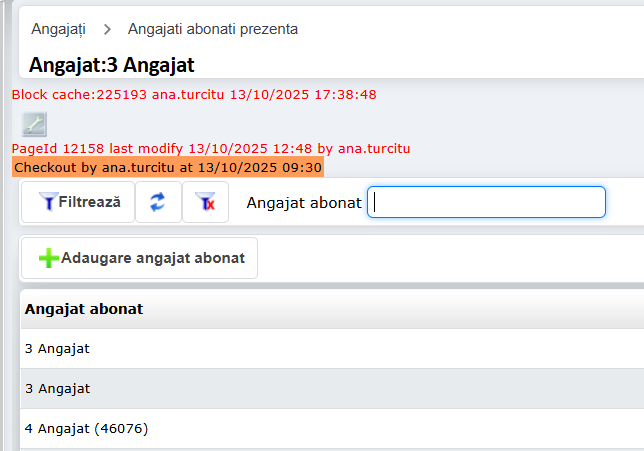Image resolution: width=644 pixels, height=451 pixels.
Task: Open Angajati abonati prezenta breadcrumb
Action: (212, 29)
